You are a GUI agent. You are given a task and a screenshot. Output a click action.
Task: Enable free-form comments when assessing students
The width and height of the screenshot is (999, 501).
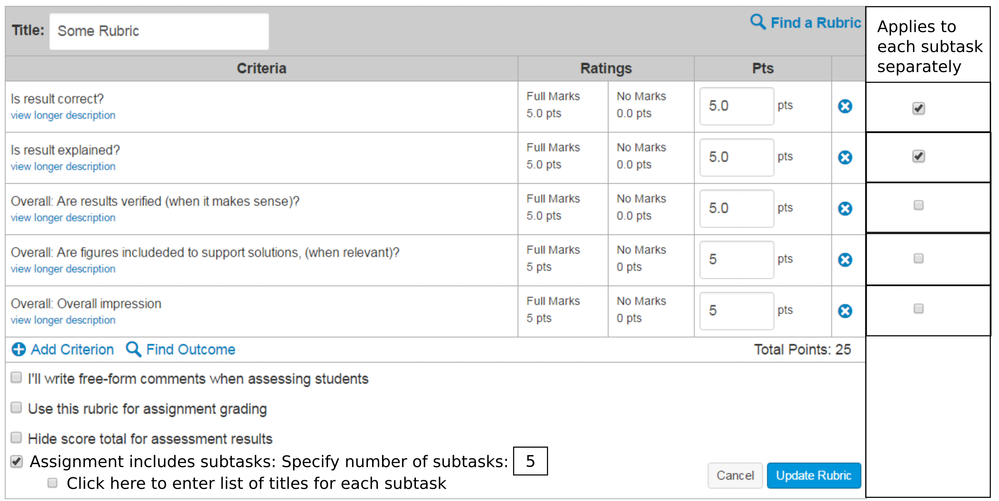pos(17,379)
